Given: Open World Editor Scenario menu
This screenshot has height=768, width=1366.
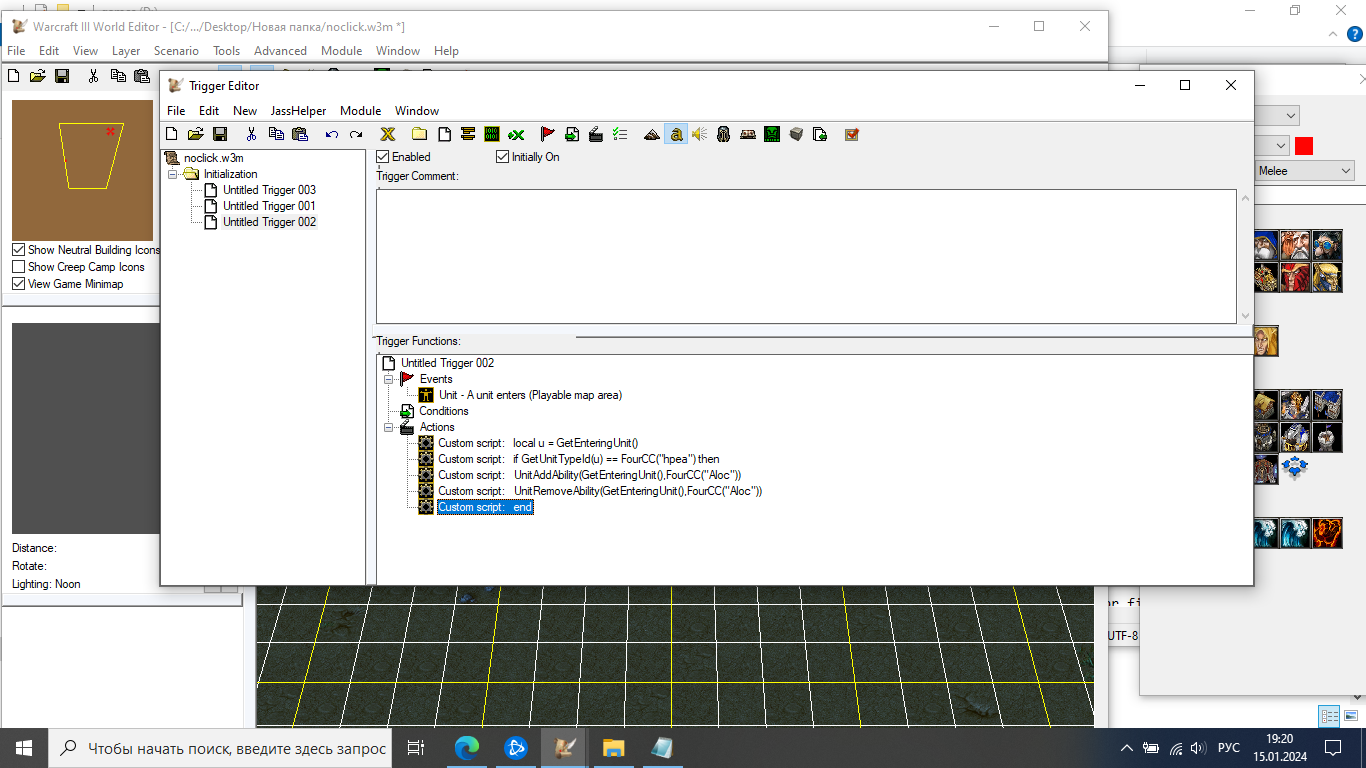Looking at the screenshot, I should point(176,51).
